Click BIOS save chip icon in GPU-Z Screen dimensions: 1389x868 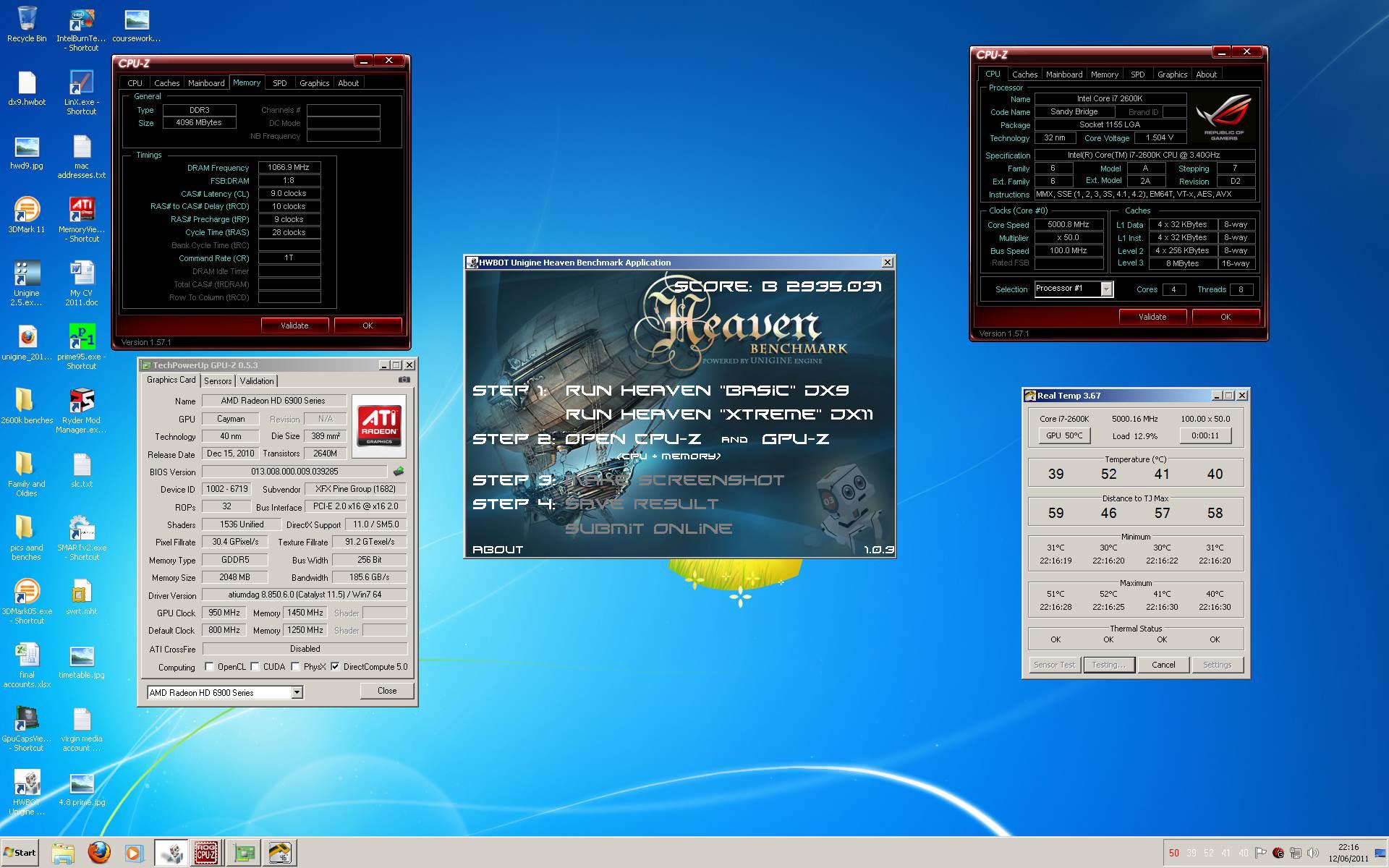(399, 472)
